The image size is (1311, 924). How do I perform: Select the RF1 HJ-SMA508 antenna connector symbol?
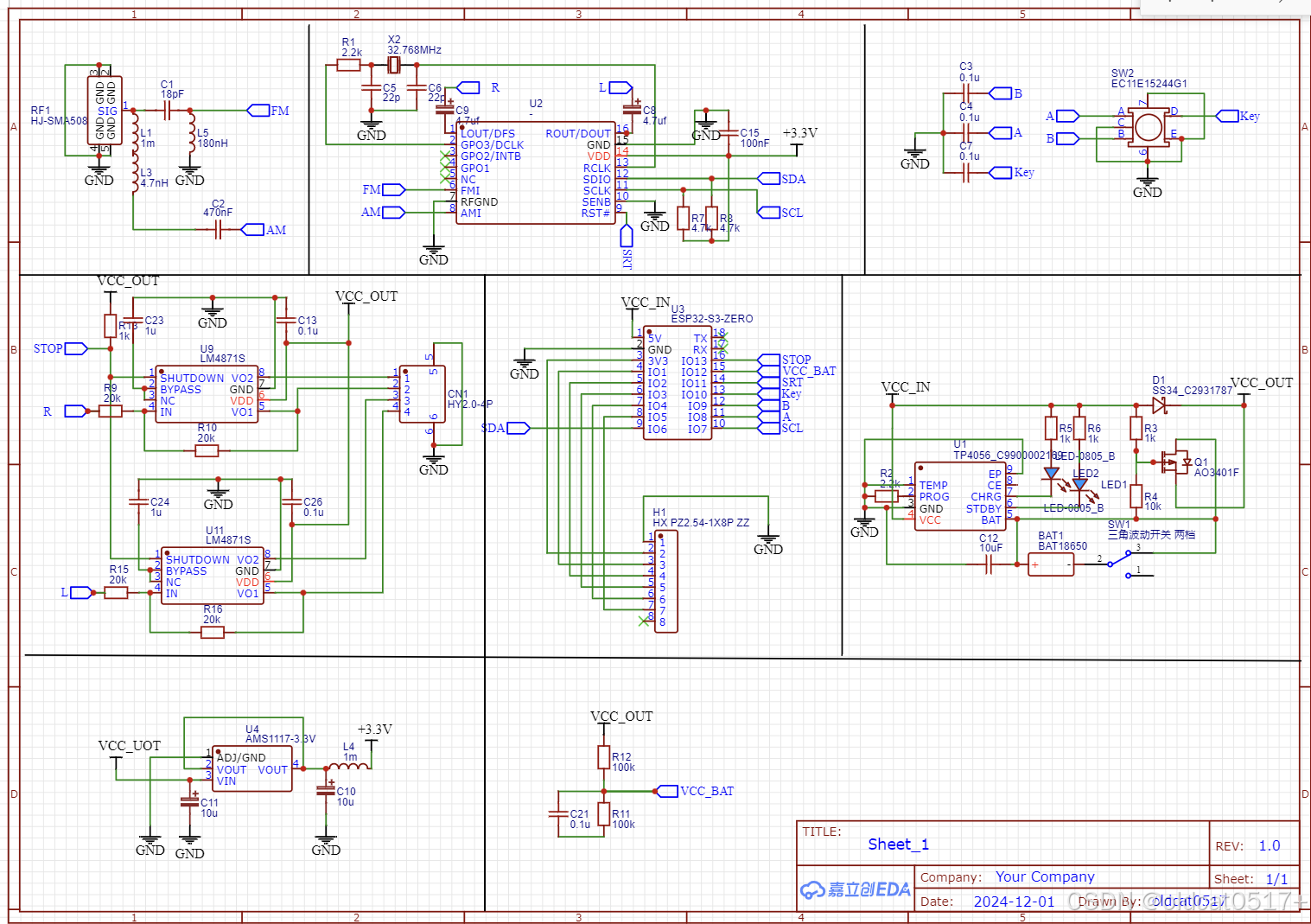pyautogui.click(x=104, y=111)
